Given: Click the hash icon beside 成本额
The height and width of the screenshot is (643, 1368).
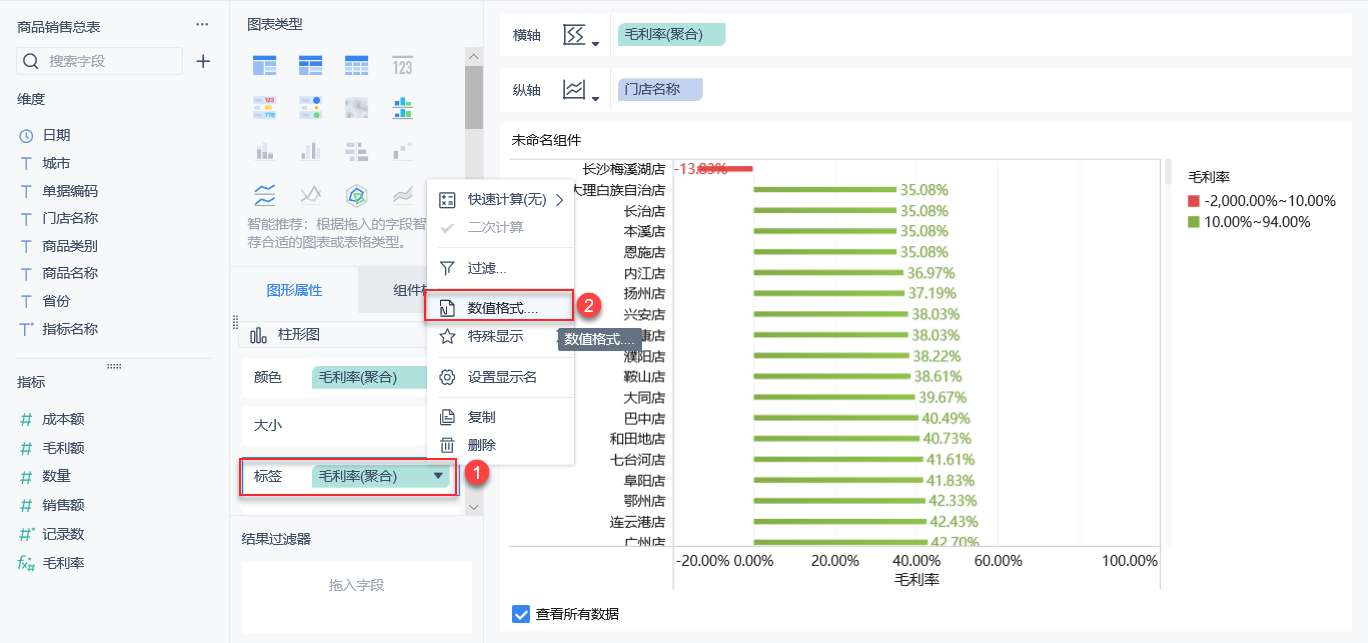Looking at the screenshot, I should click(26, 420).
